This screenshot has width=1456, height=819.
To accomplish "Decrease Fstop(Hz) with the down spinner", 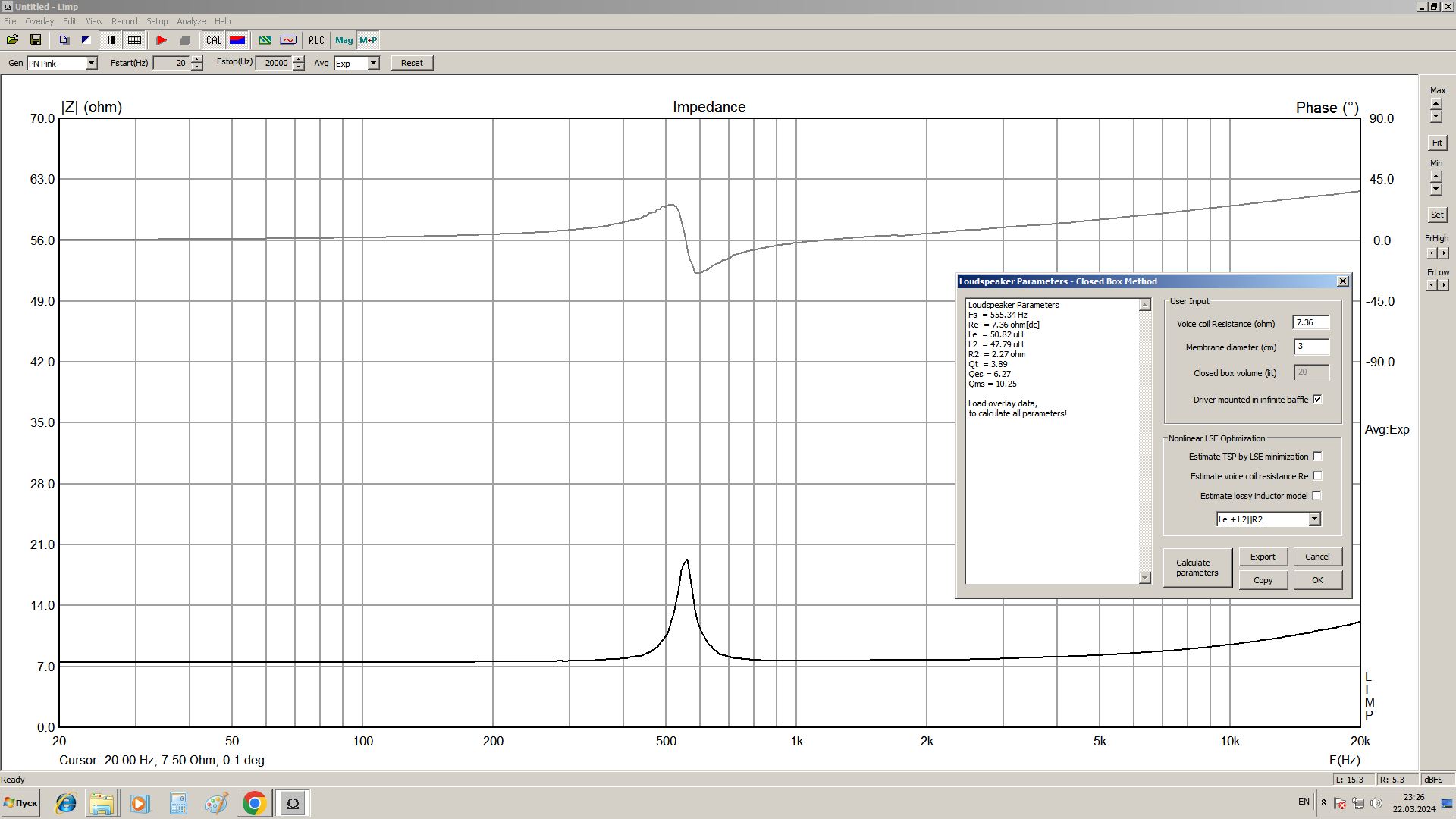I will click(299, 67).
